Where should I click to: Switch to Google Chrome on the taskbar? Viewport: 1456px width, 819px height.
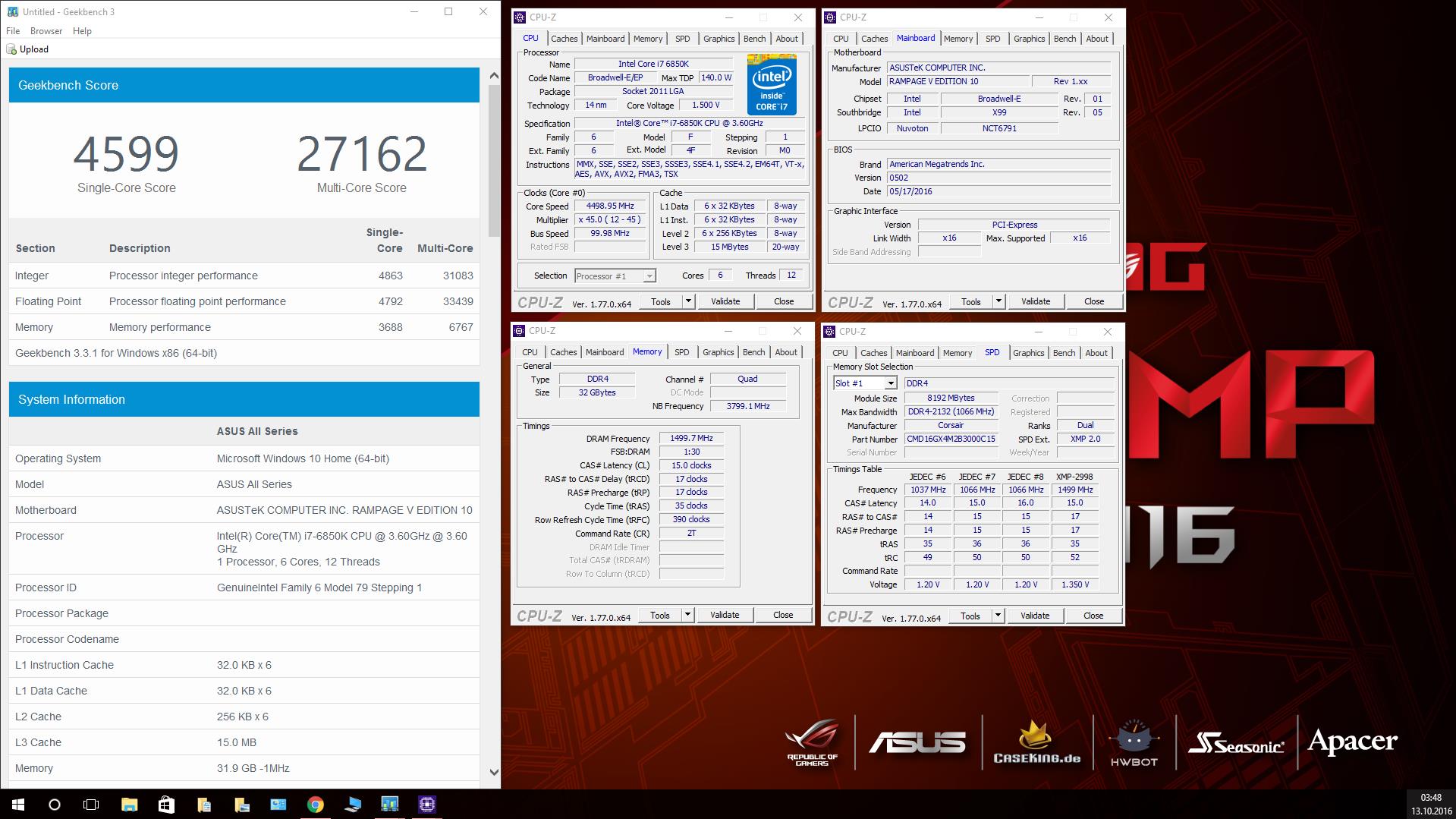coord(316,805)
